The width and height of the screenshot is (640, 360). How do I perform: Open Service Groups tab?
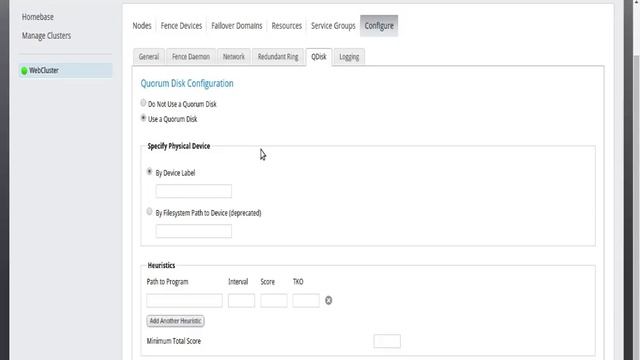tap(333, 26)
